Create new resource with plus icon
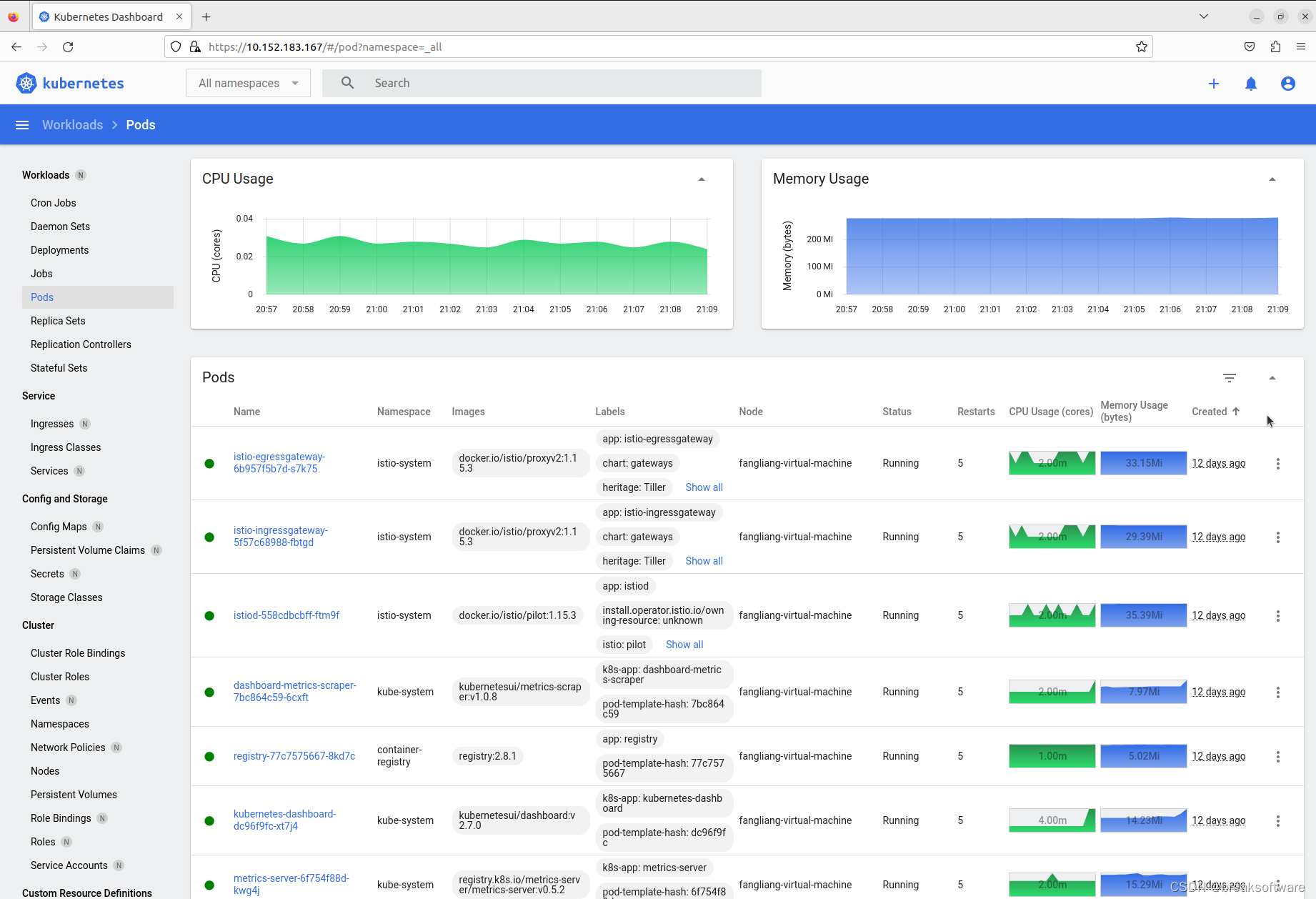Viewport: 1316px width, 899px height. pos(1214,84)
